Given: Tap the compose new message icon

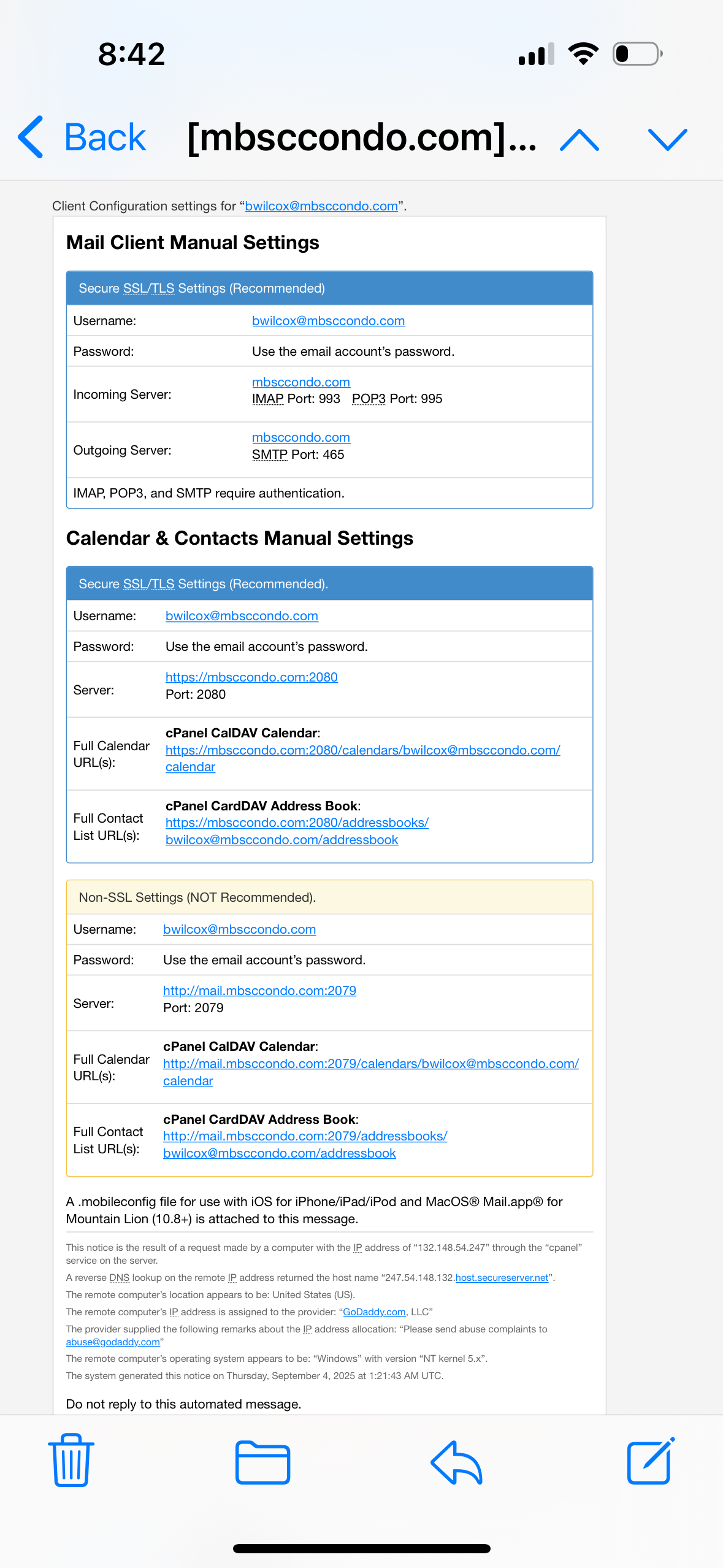Looking at the screenshot, I should pos(650,1461).
